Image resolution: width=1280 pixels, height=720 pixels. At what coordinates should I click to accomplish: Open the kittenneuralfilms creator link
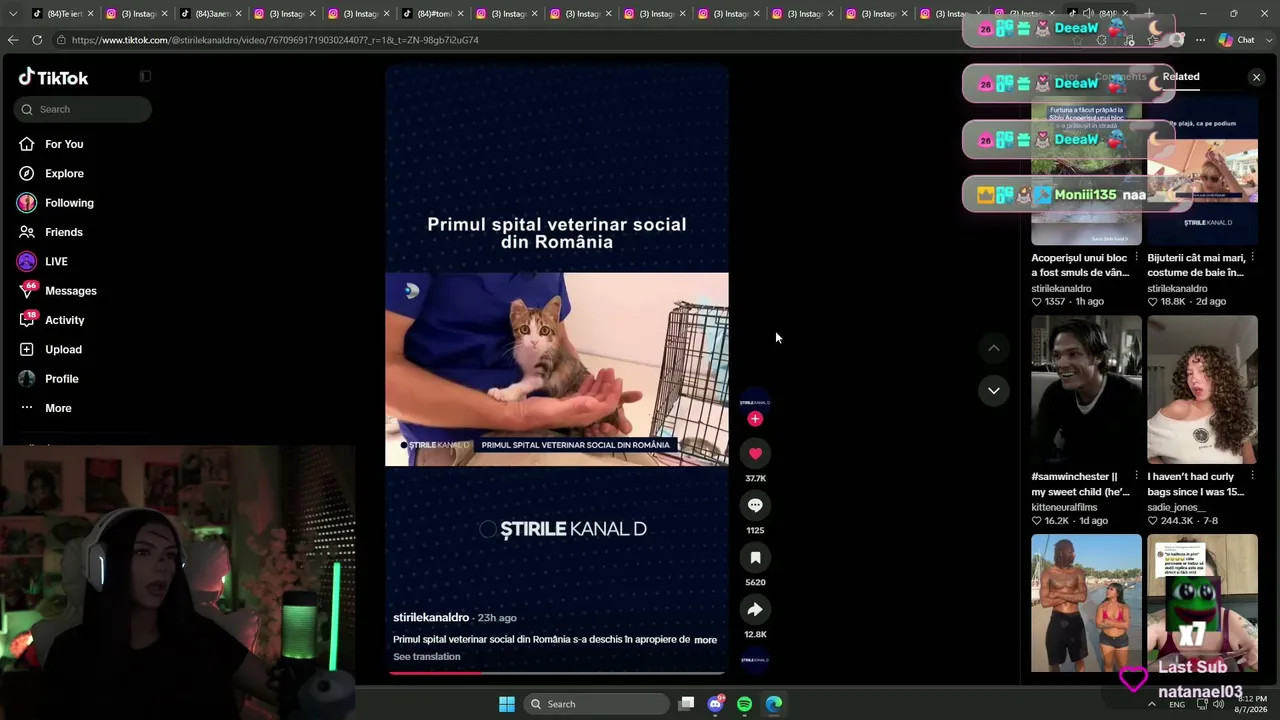(1064, 508)
